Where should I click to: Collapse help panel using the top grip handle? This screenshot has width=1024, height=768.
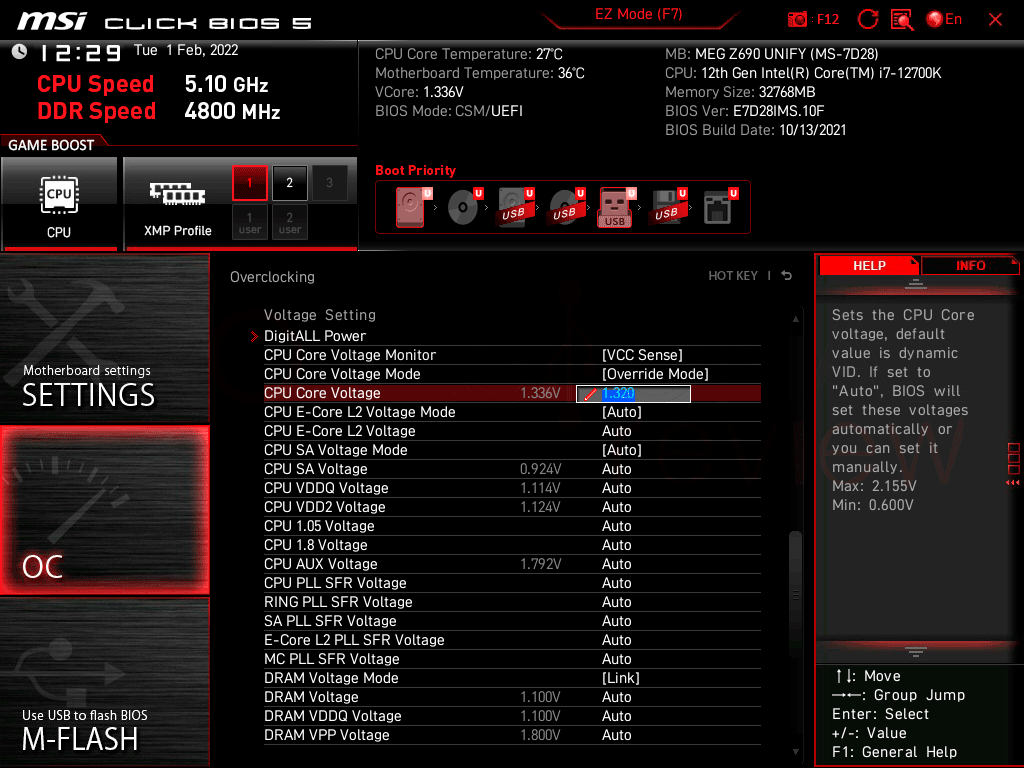point(916,283)
